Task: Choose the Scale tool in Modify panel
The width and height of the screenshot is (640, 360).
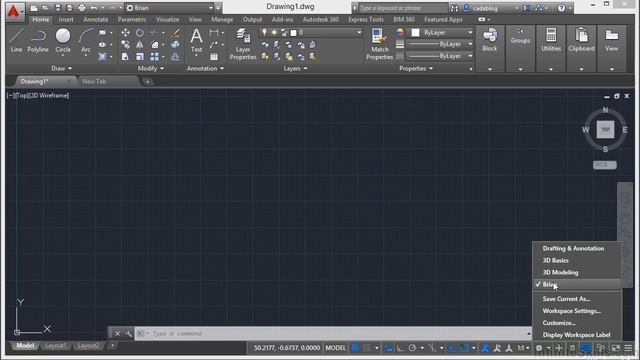Action: pyautogui.click(x=140, y=57)
